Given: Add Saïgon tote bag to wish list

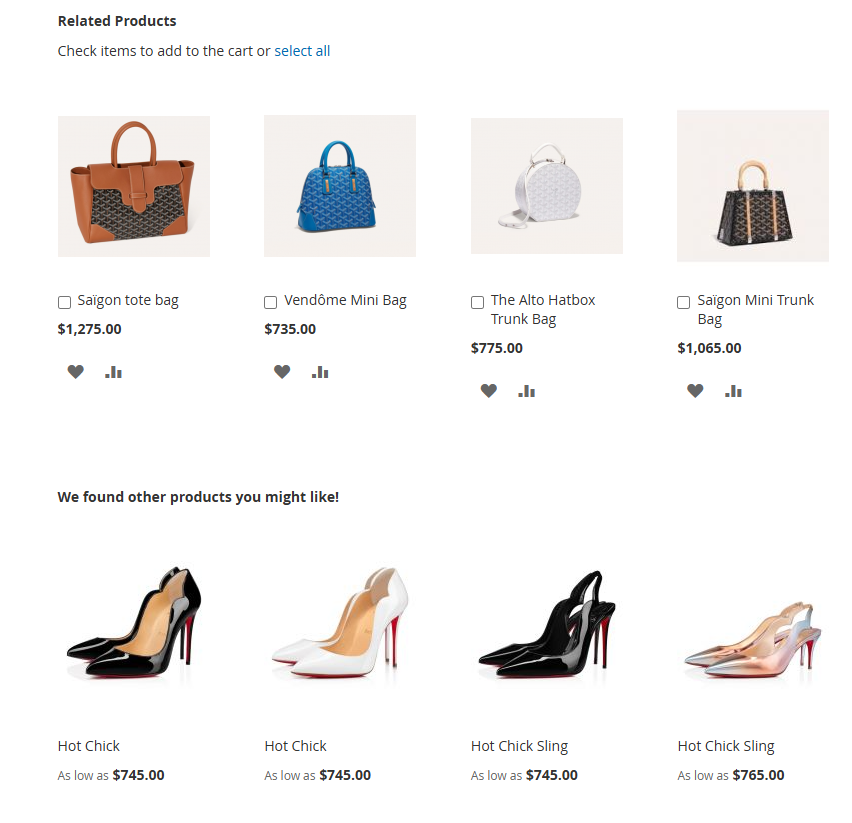Looking at the screenshot, I should coord(76,372).
